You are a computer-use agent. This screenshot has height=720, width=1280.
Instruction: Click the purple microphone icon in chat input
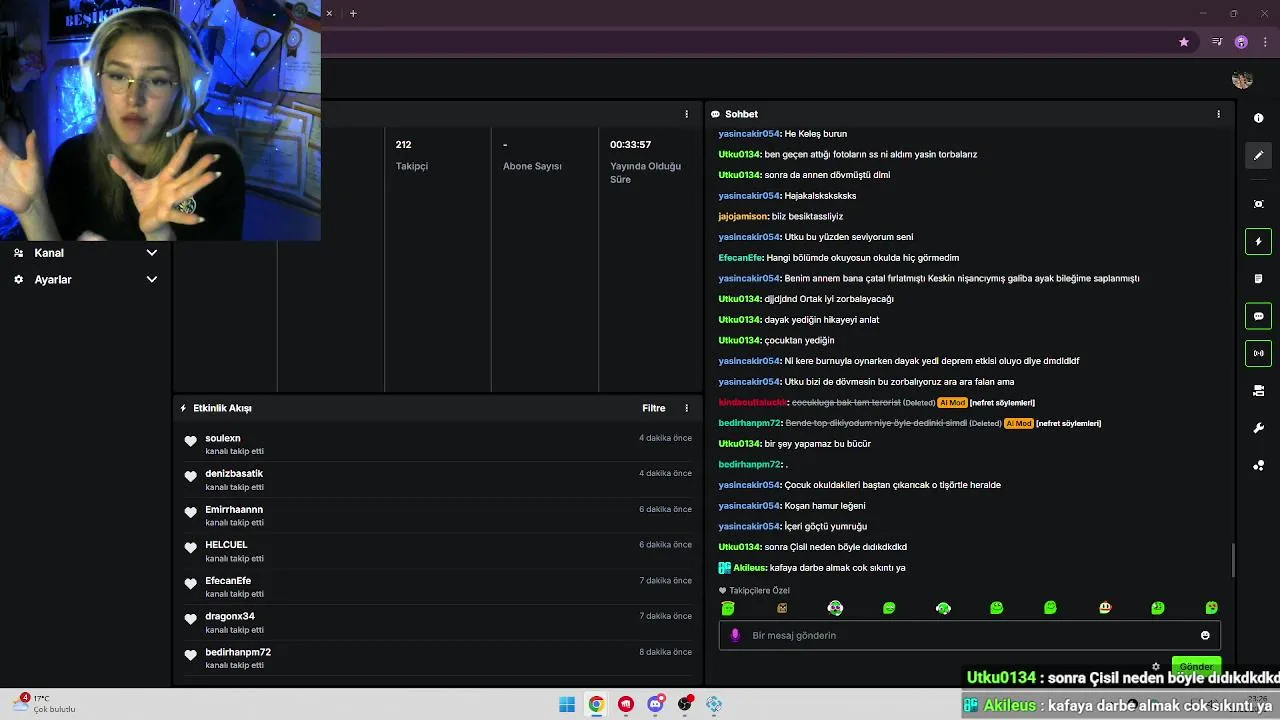735,635
